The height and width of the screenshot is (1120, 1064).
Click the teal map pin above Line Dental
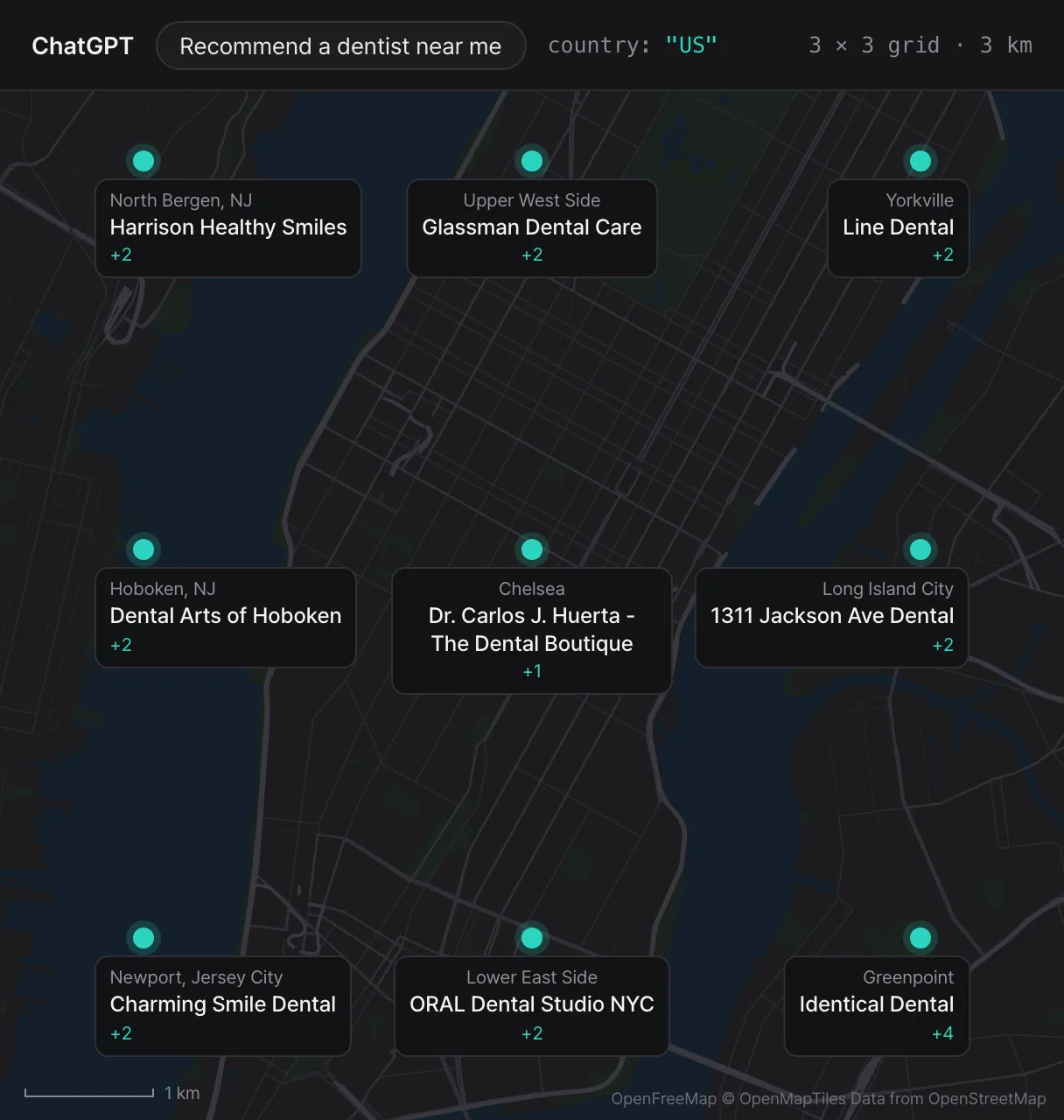coord(920,161)
